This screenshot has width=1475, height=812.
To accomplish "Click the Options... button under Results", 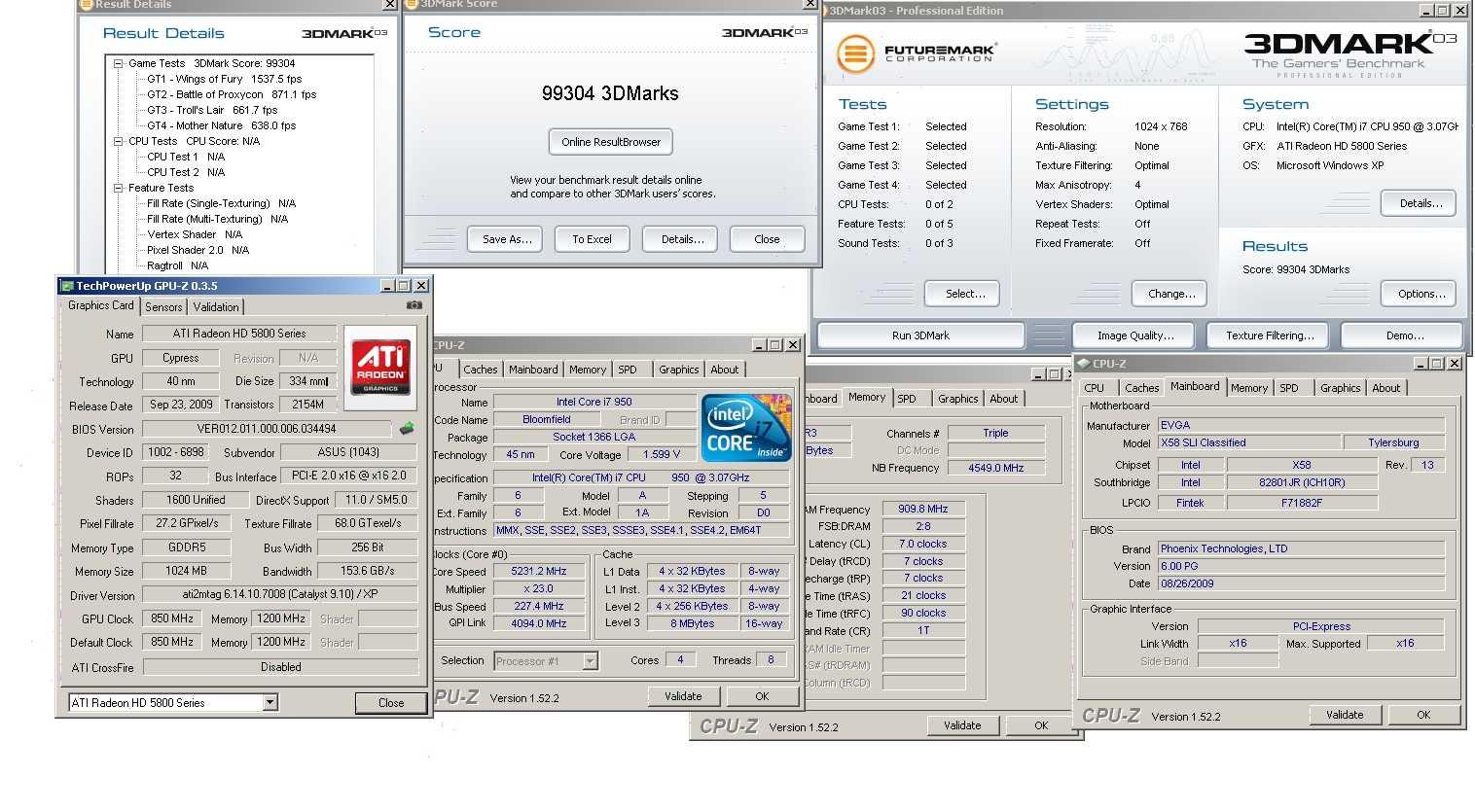I will pos(1421,294).
